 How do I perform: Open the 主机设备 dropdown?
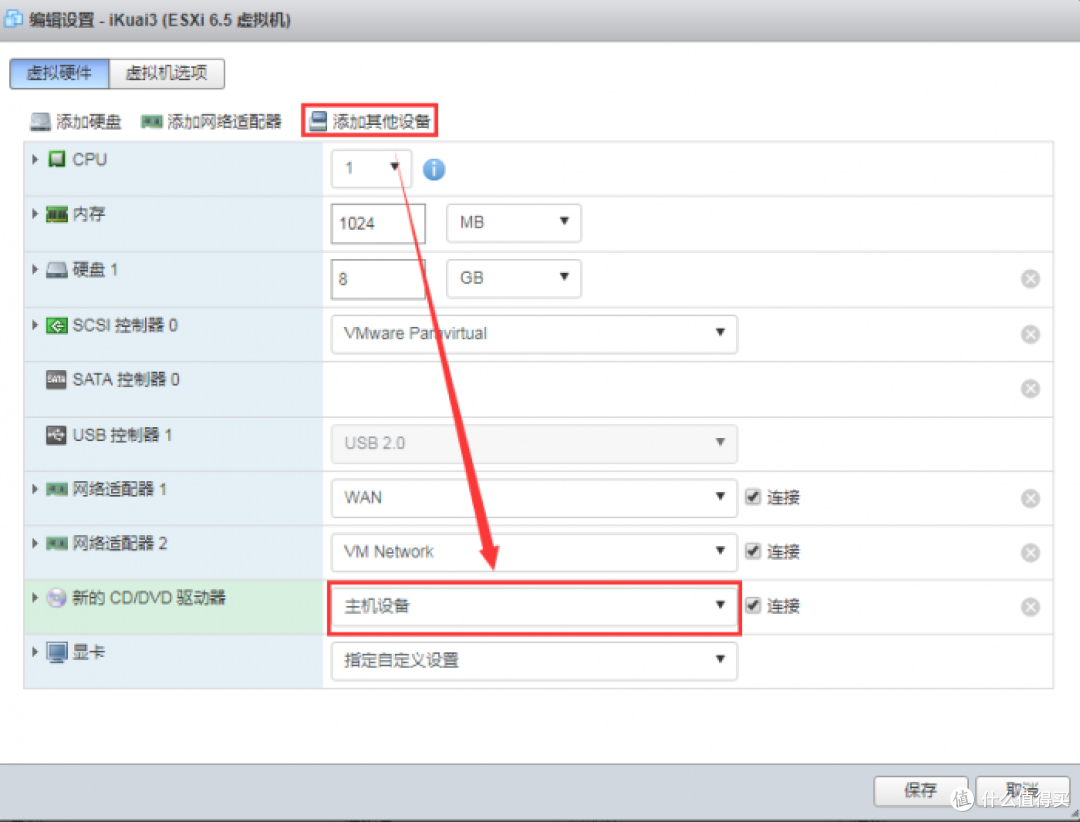(534, 606)
